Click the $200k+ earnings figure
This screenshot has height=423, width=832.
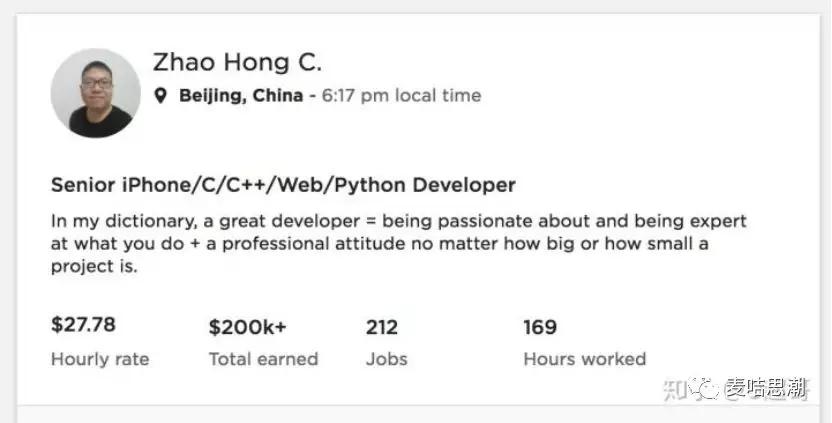pyautogui.click(x=247, y=327)
